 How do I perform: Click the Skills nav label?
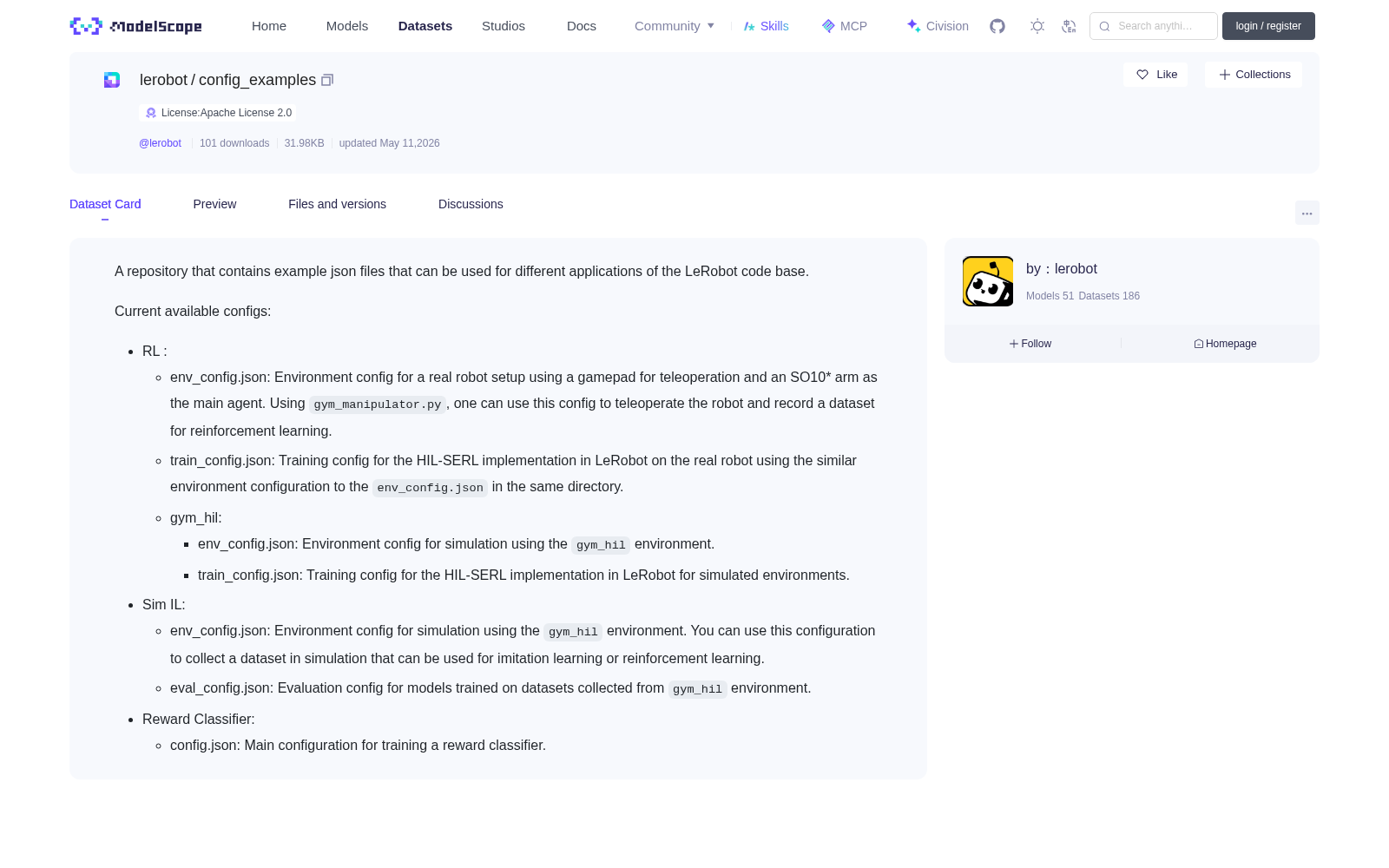coord(774,26)
